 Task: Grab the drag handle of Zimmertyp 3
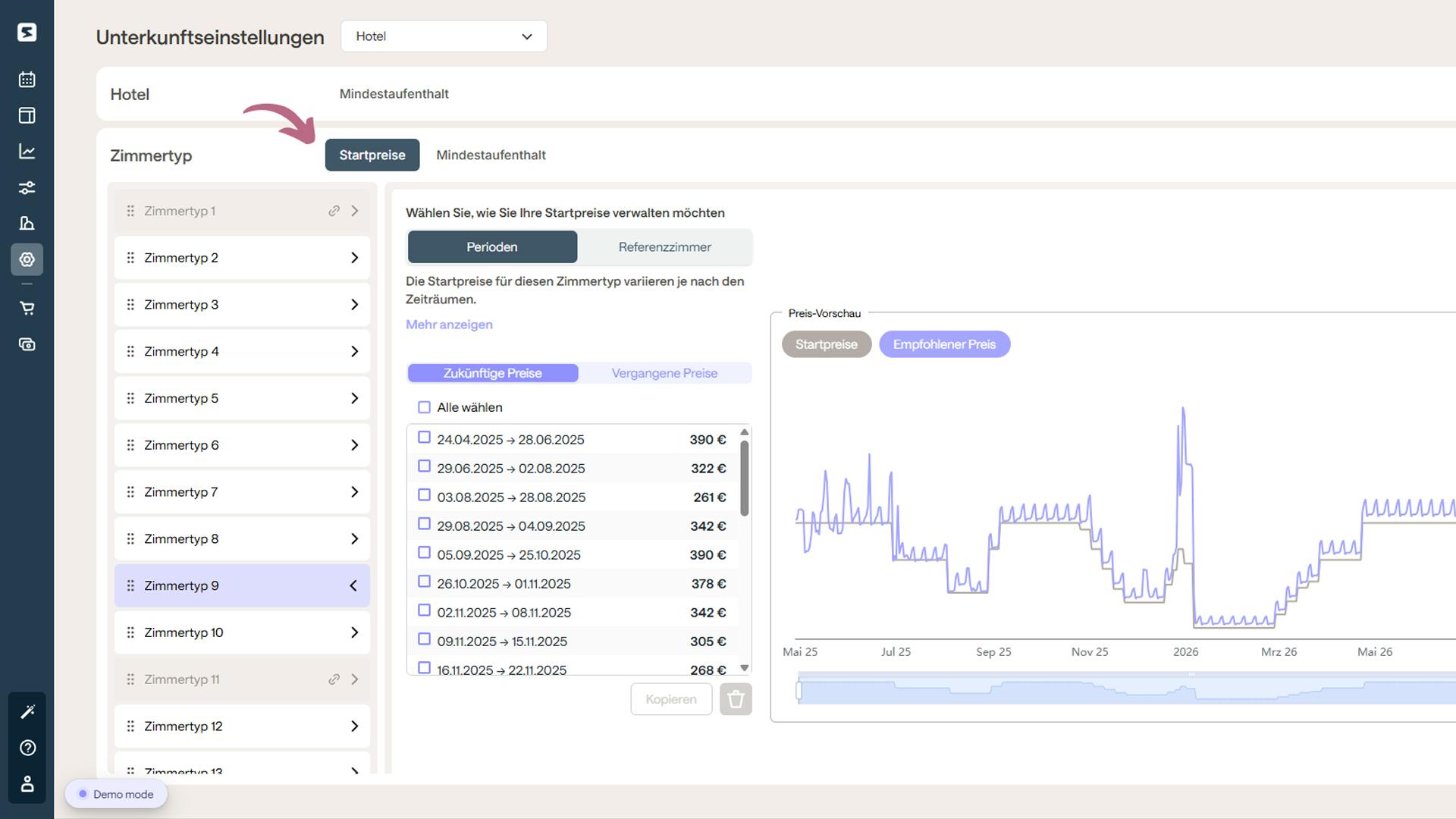130,305
